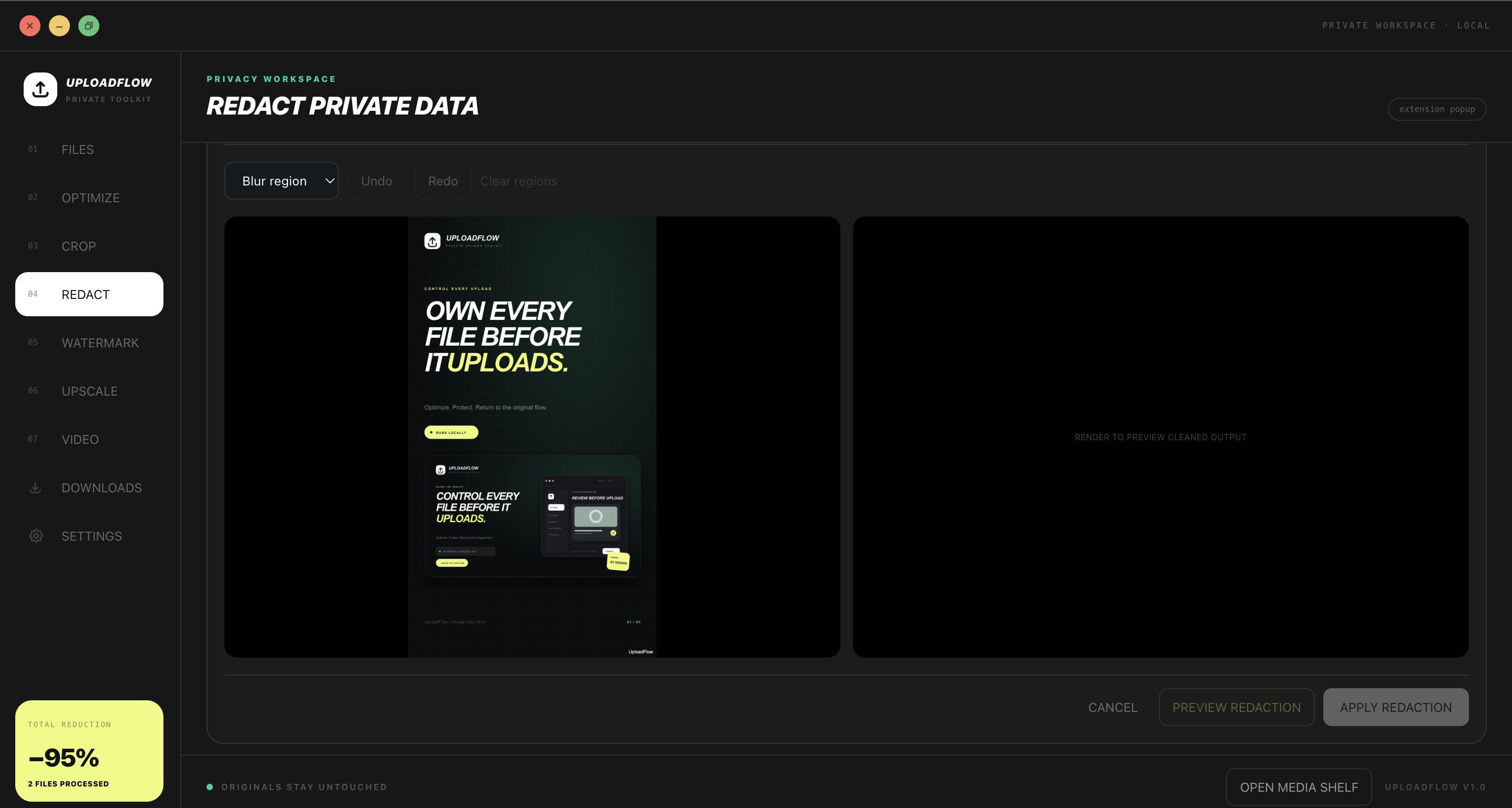Image resolution: width=1512 pixels, height=808 pixels.
Task: Click 'PRIVATE WORKSPACE · LOCAL' header text
Action: 1406,25
